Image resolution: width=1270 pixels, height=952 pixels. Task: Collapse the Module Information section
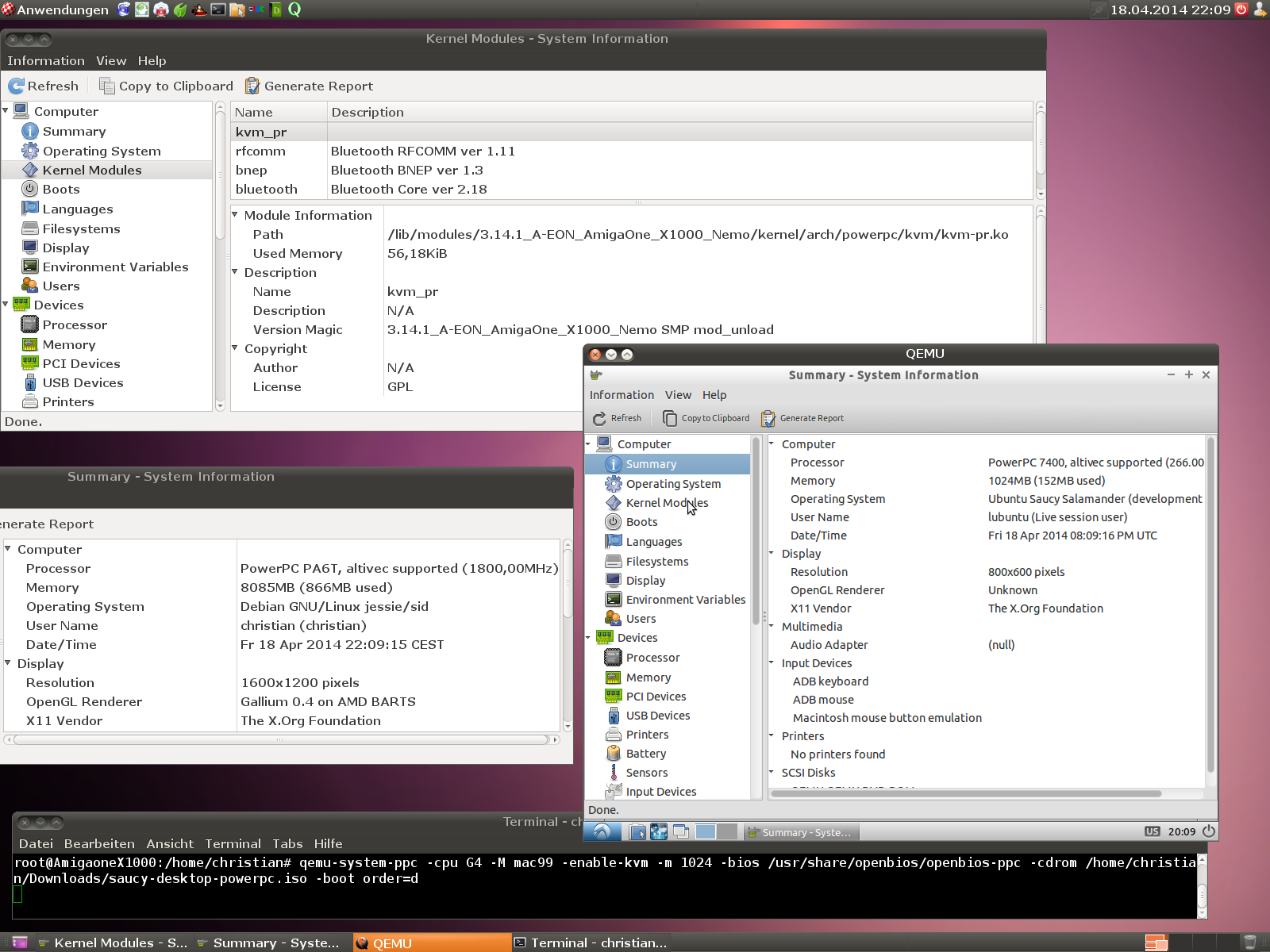point(235,214)
